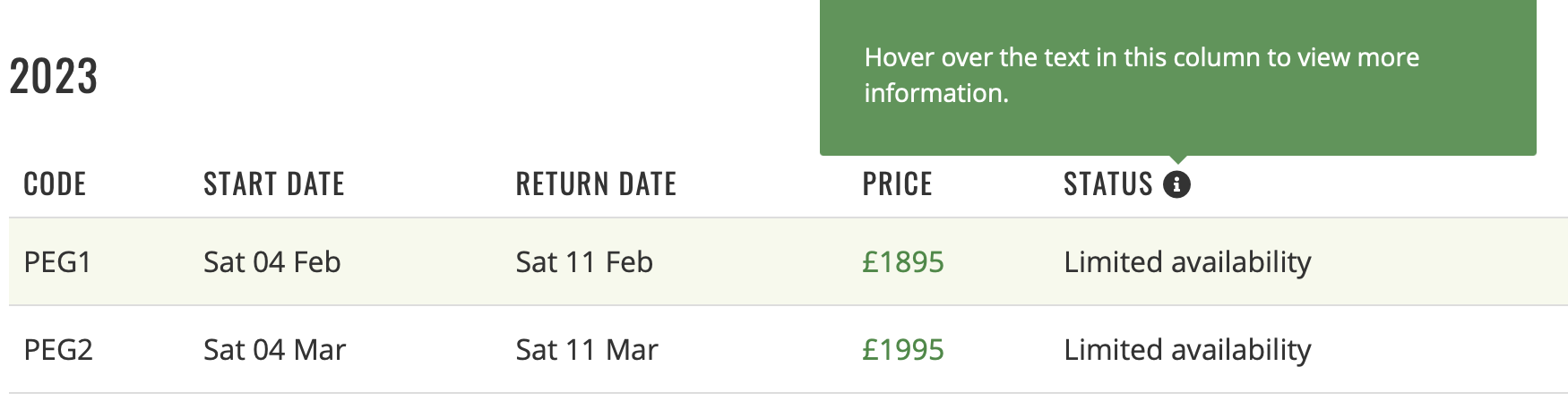Select Limited availability status for PEG2
Screen dimensions: 1568x401
coord(1187,350)
